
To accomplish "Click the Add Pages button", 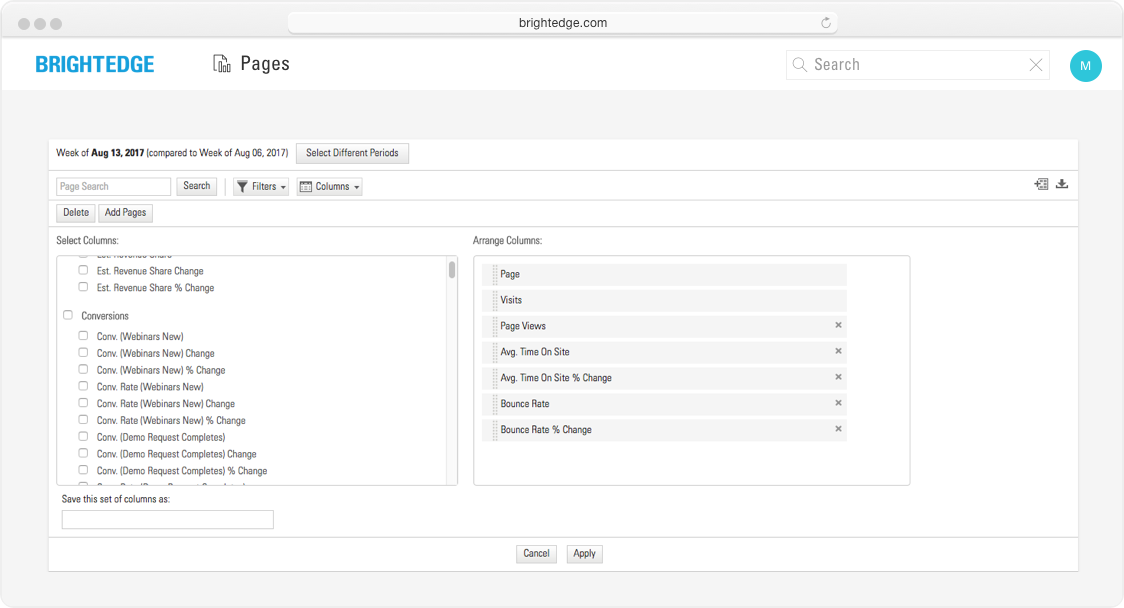I will (x=125, y=213).
